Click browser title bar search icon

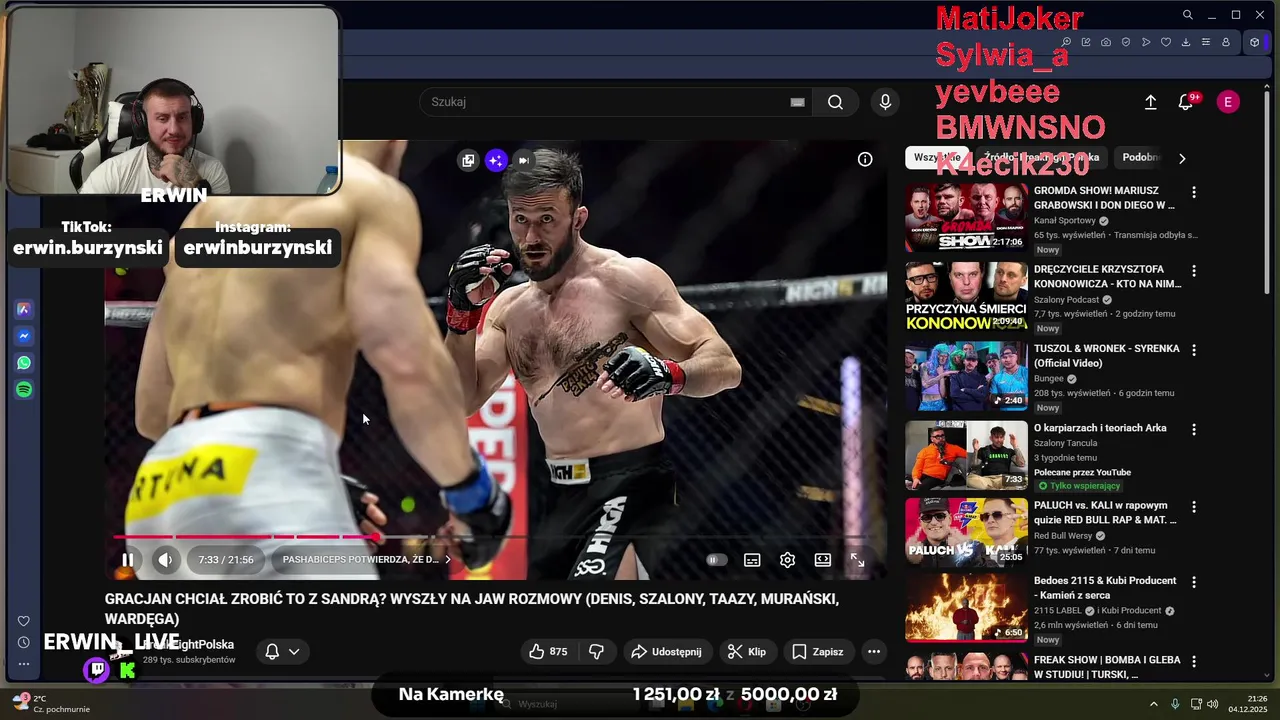(1187, 15)
